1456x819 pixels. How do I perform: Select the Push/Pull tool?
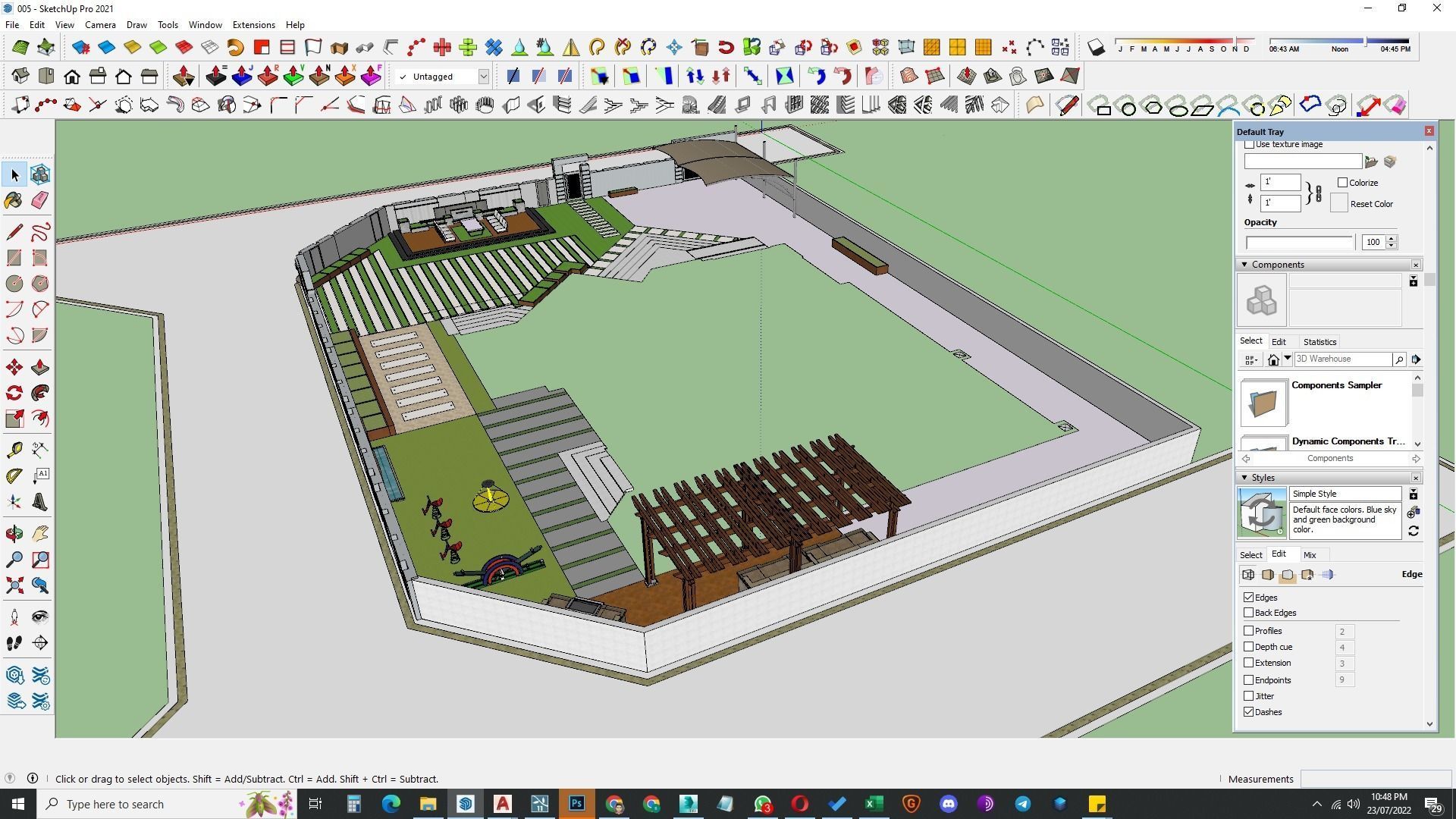40,368
